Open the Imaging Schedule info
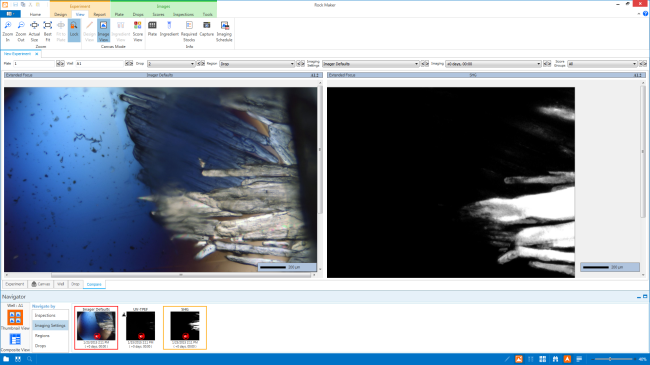 point(224,31)
